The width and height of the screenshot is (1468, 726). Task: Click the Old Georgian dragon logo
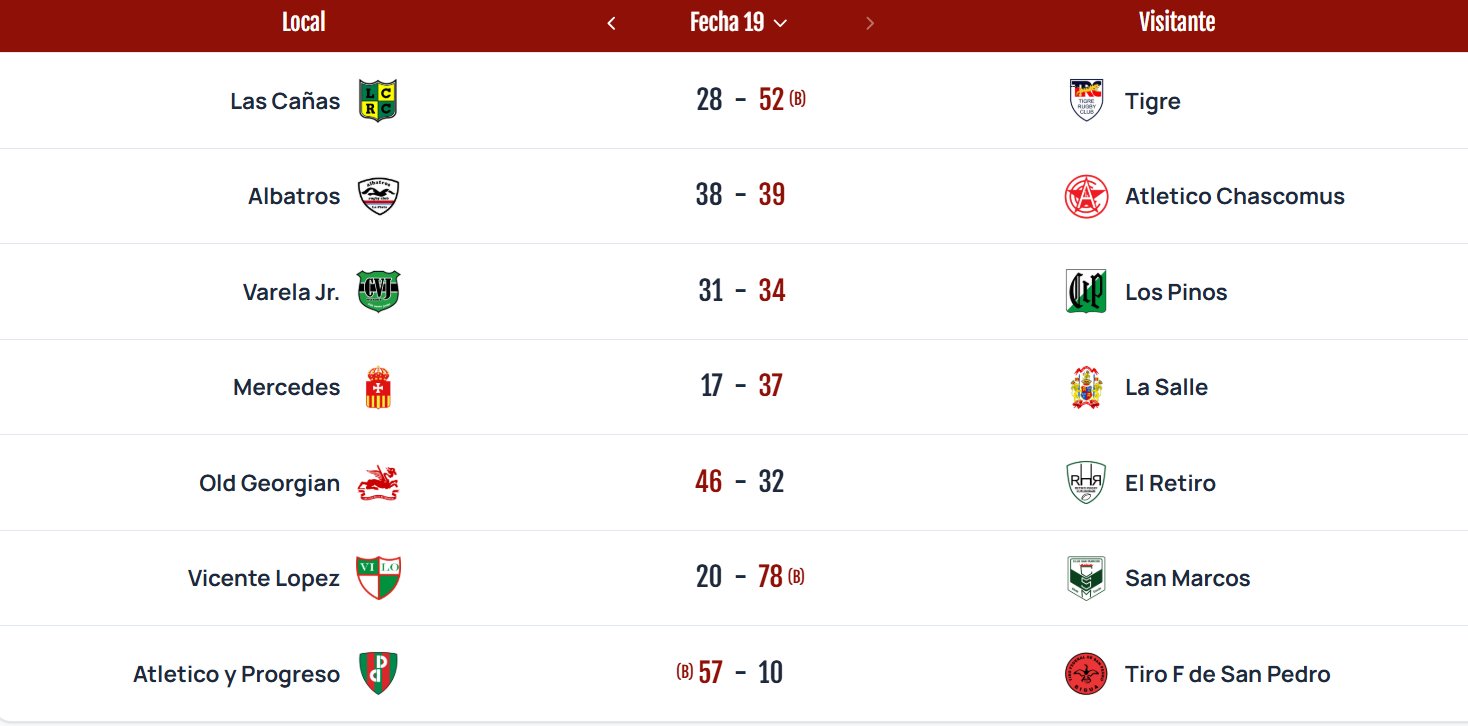(379, 482)
